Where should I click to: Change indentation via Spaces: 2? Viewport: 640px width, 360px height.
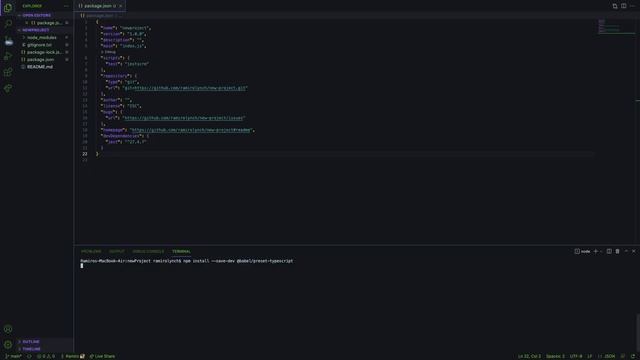(x=555, y=356)
